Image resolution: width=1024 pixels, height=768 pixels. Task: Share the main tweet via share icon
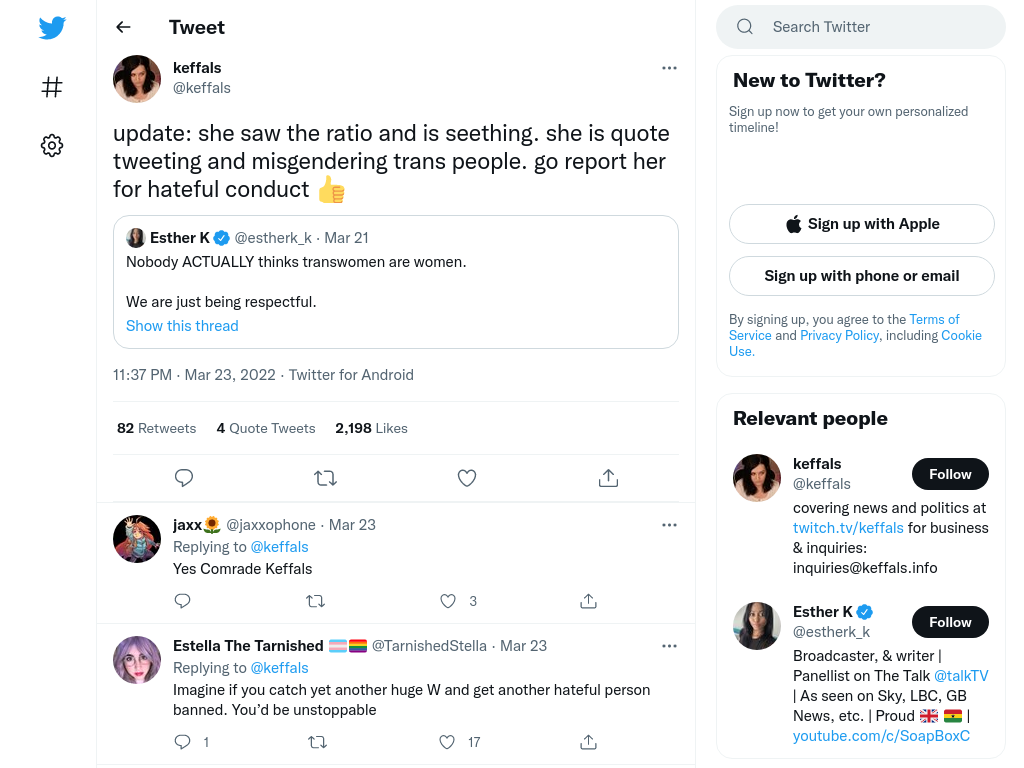[x=608, y=478]
